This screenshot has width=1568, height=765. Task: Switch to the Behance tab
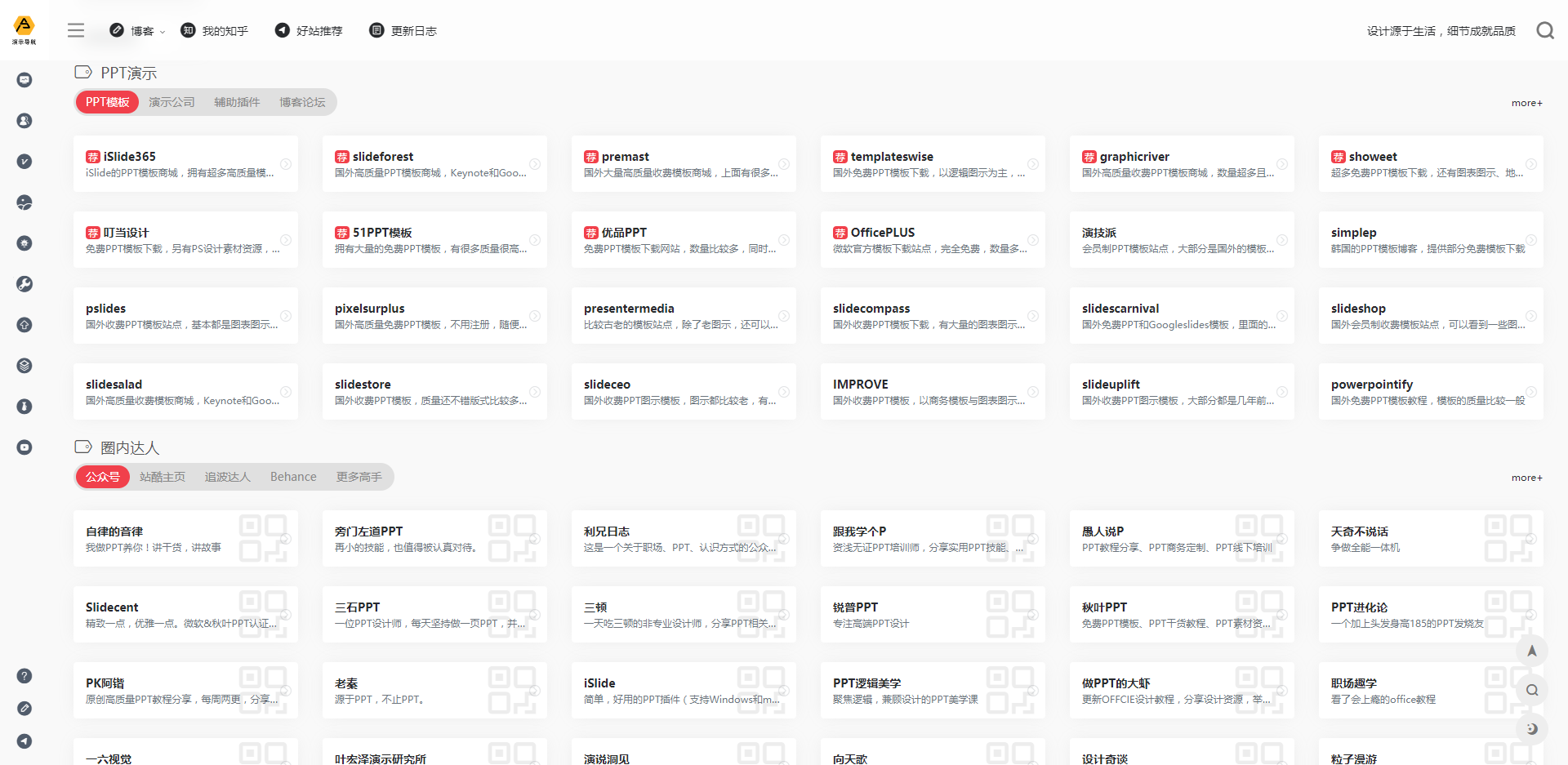coord(293,477)
